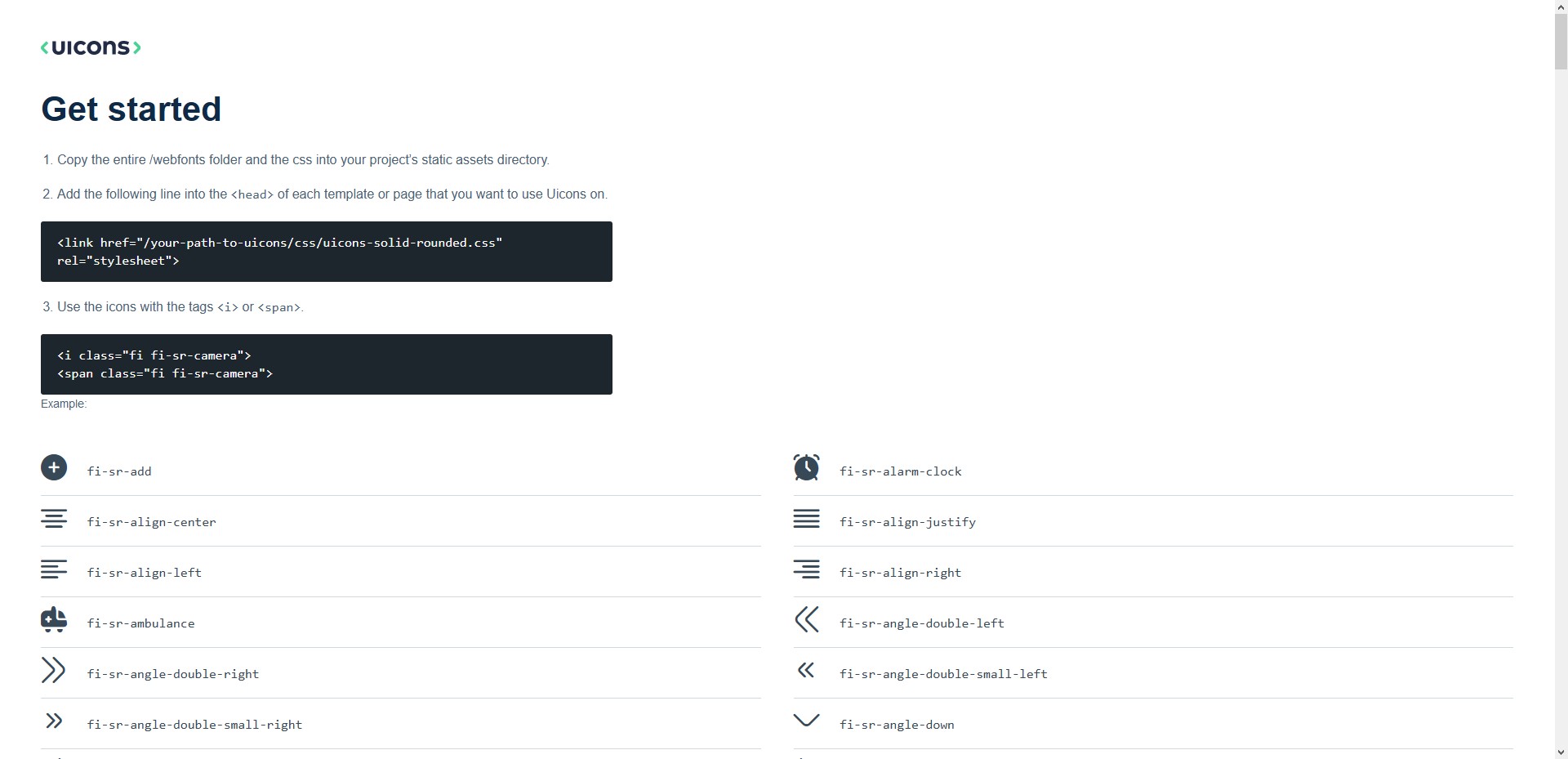The image size is (1568, 759).
Task: Click the Get started heading
Action: (131, 109)
